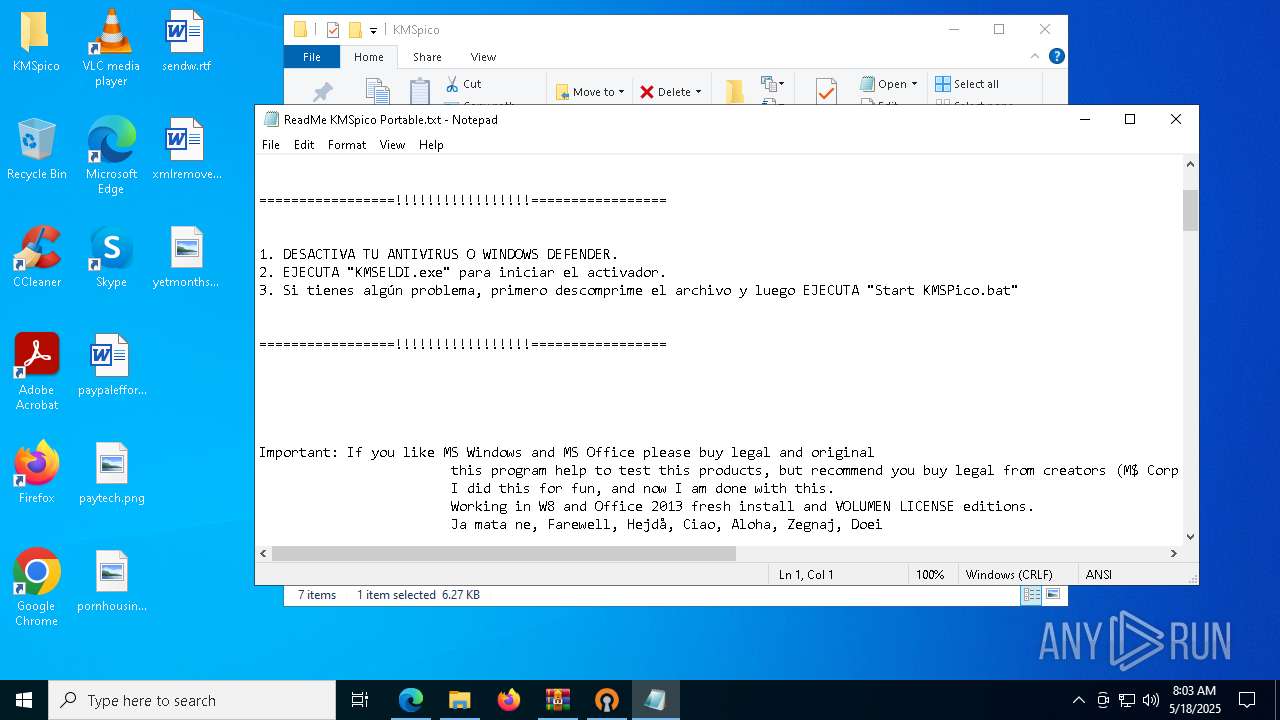Launch Google Chrome desktop shortcut
Screen dimensions: 1280x720
[37, 588]
